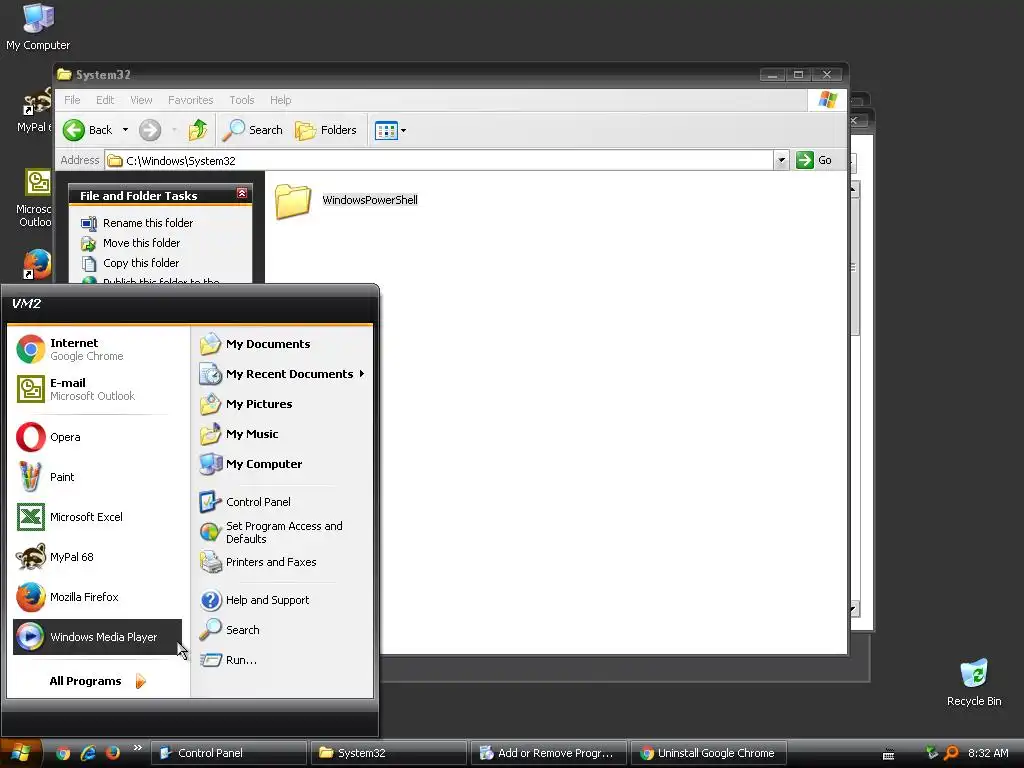
Task: Open Help and Support
Action: [x=282, y=600]
